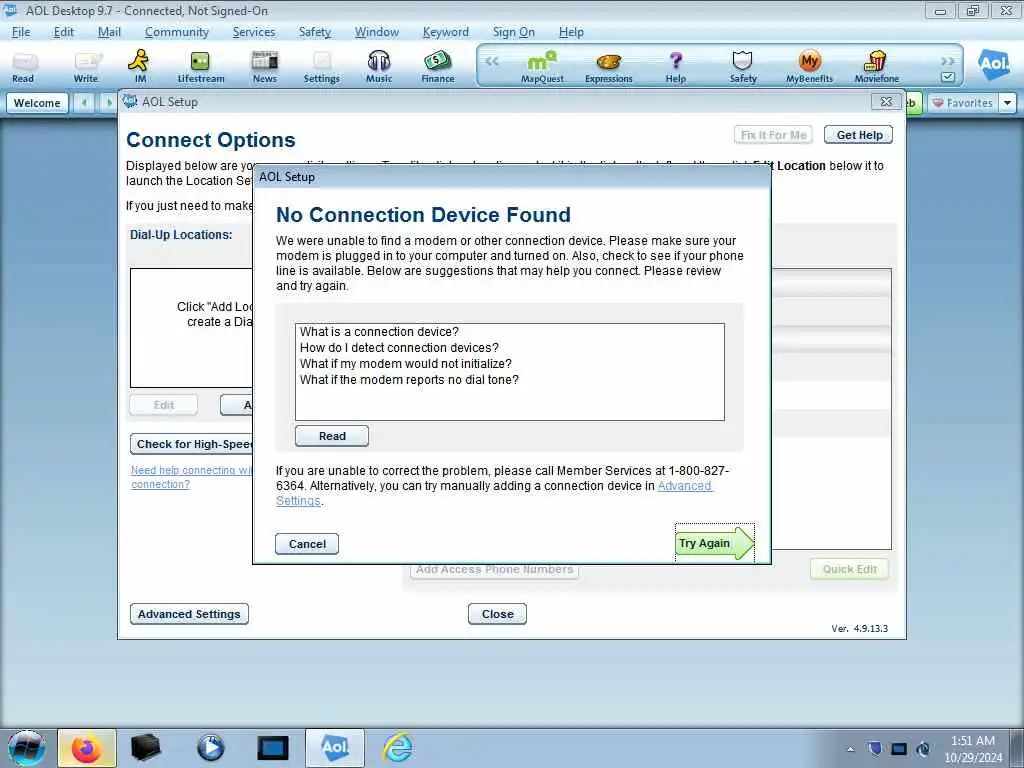Image resolution: width=1024 pixels, height=768 pixels.
Task: Open the Mail menu
Action: (x=109, y=32)
